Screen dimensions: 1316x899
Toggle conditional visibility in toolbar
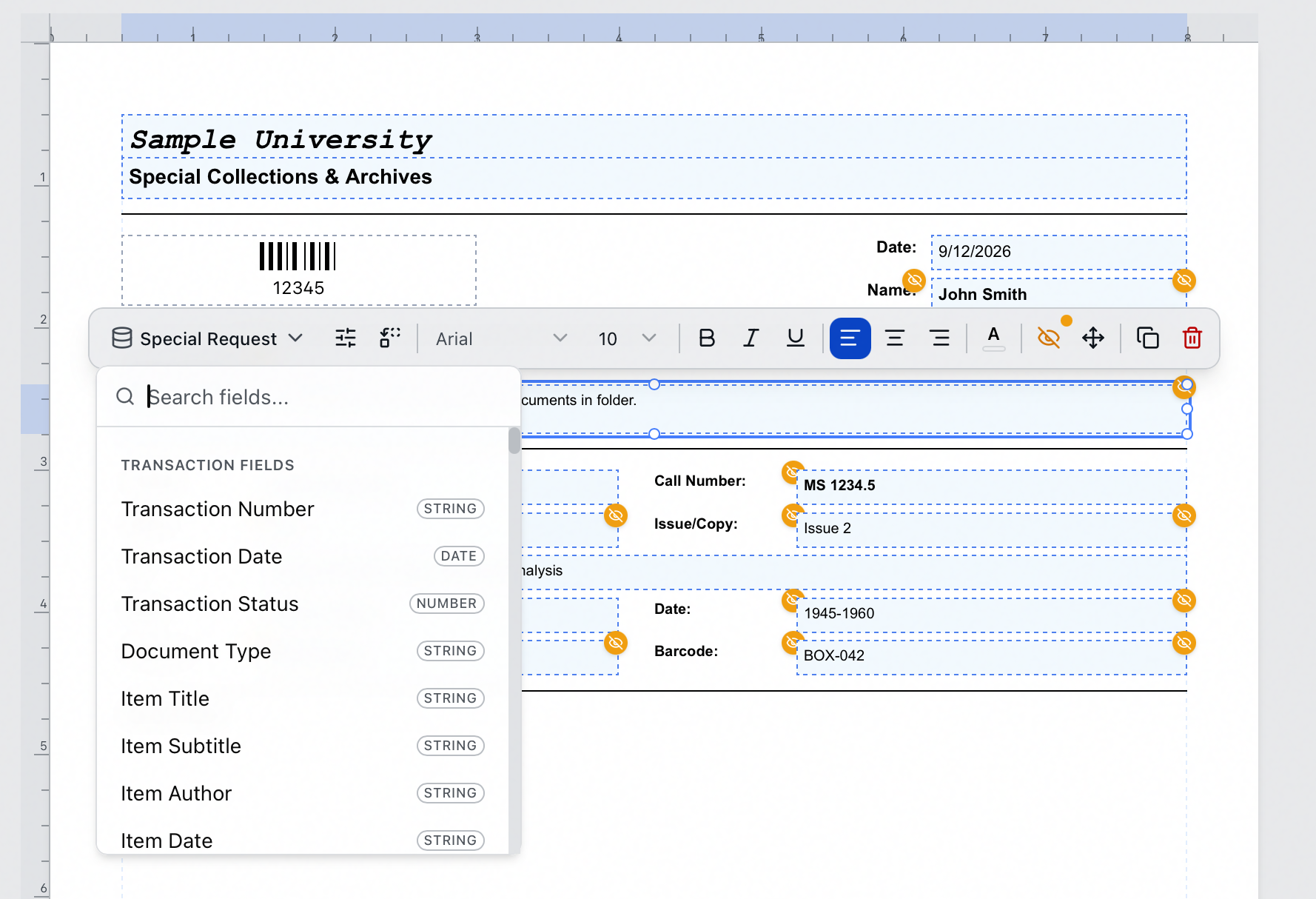(x=1049, y=338)
